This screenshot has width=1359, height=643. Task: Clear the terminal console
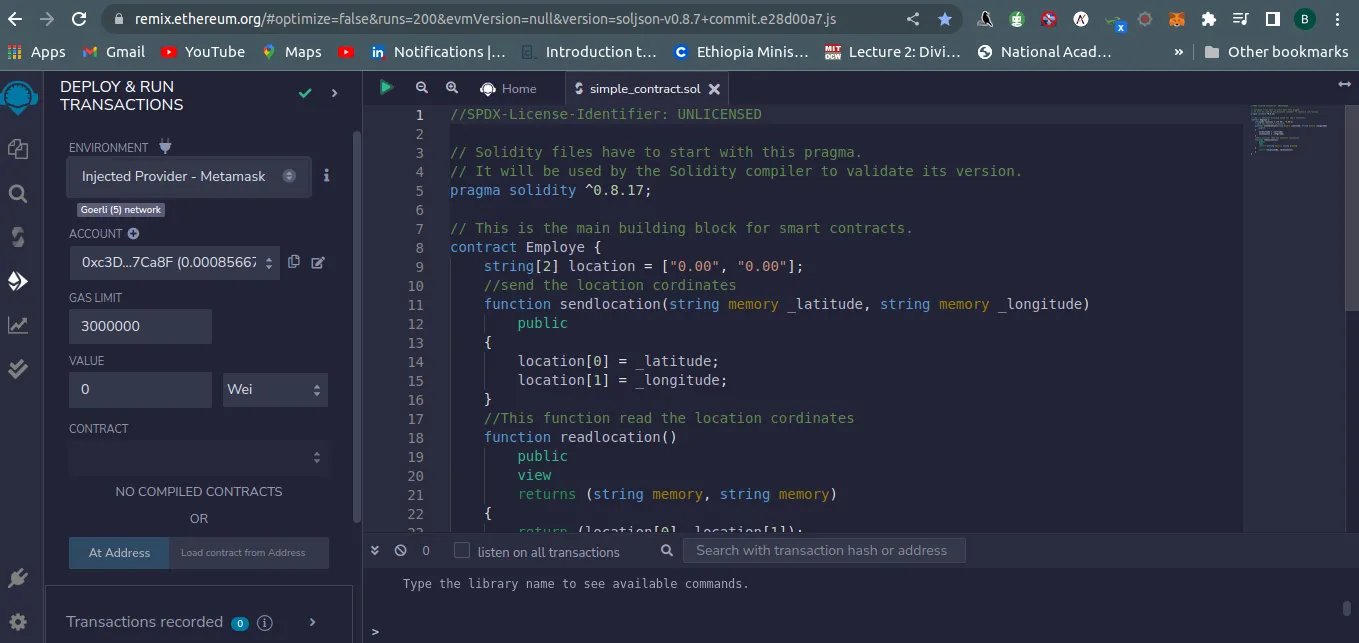pyautogui.click(x=400, y=550)
